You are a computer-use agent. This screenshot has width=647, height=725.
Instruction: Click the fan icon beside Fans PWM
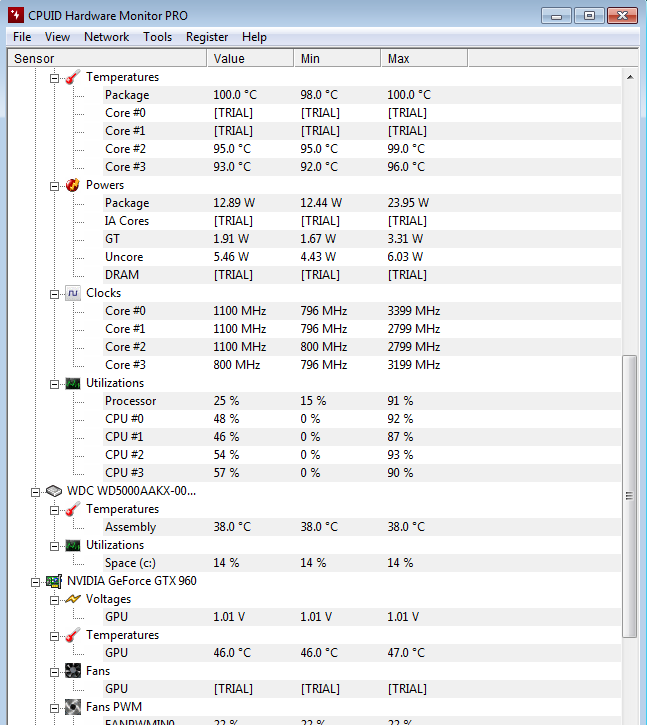tap(73, 707)
